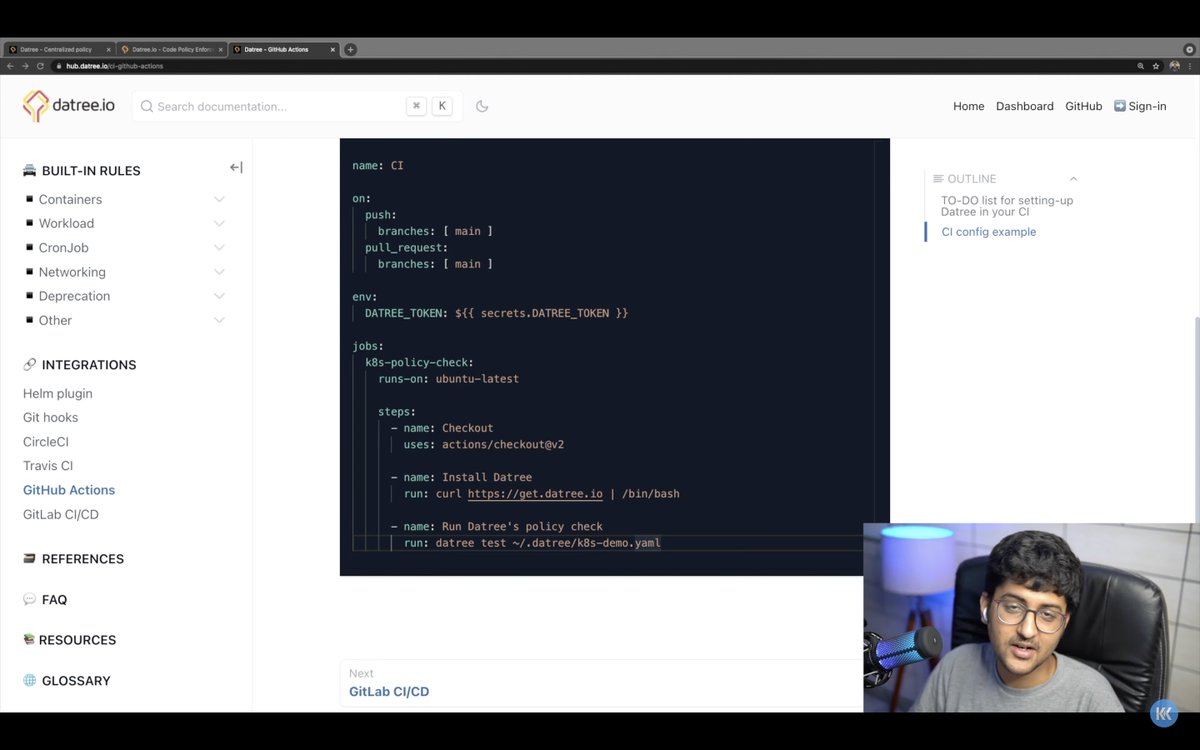This screenshot has width=1200, height=750.
Task: Open the Dashboard nav link
Action: coord(1024,106)
